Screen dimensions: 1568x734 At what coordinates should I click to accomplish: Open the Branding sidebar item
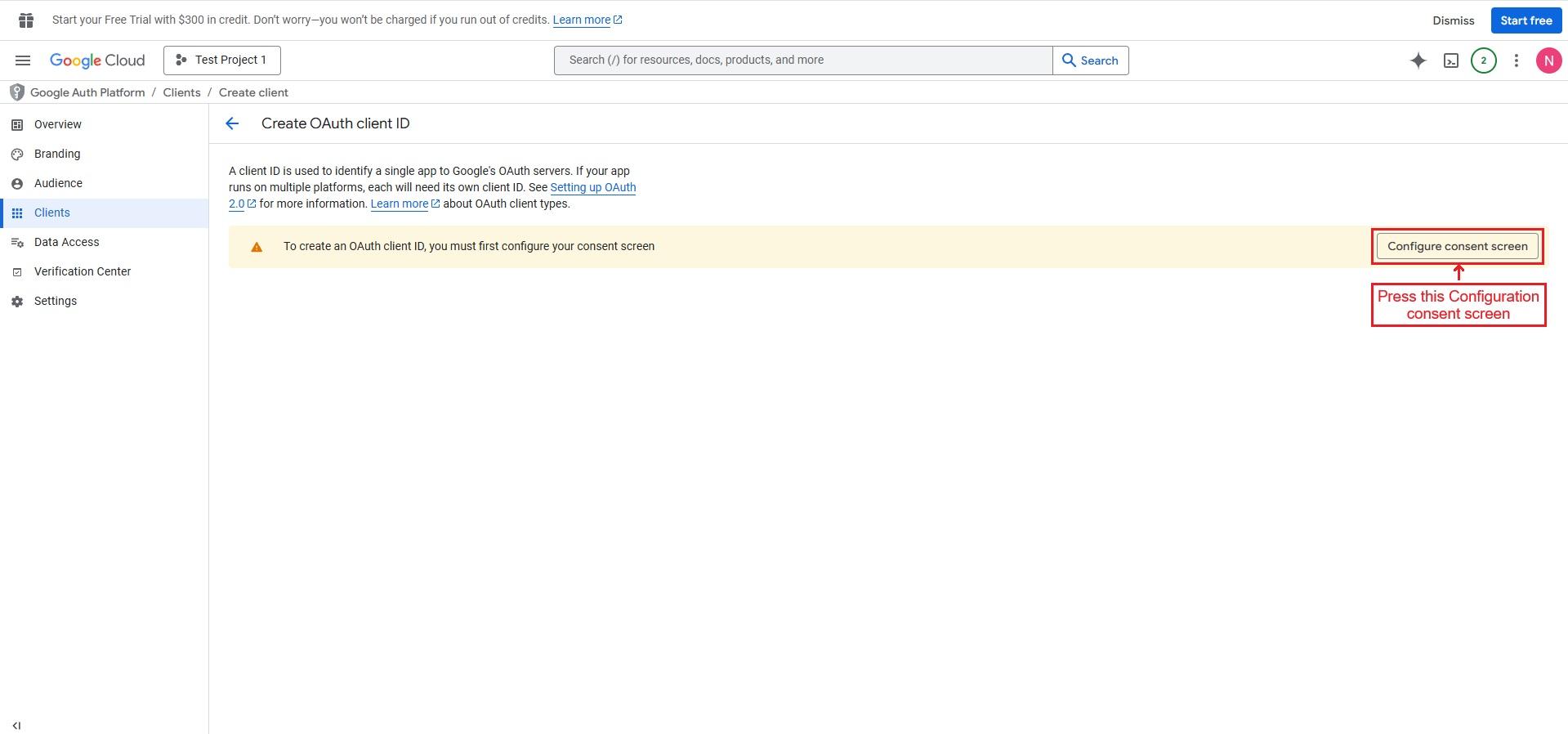pos(57,154)
